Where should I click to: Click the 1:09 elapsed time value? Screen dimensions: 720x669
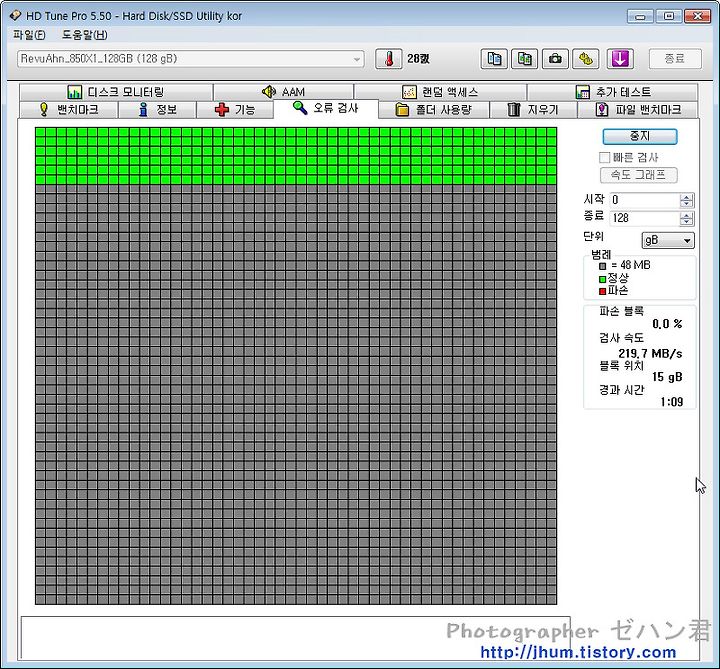[672, 402]
